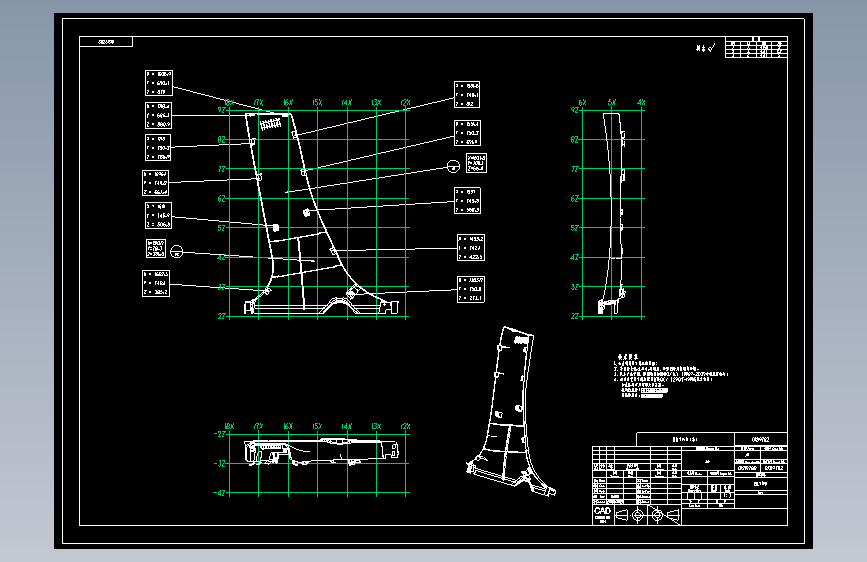This screenshot has height=562, width=867.
Task: Click the -32 grid label of the bottom view
Action: point(220,464)
